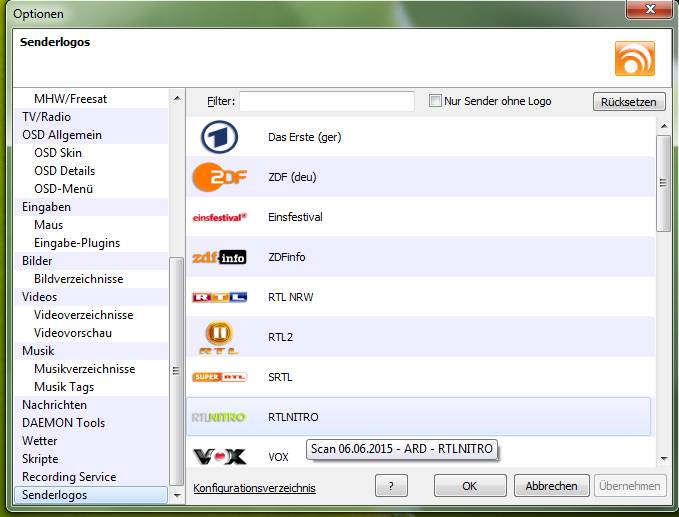Select the ZDF orange logo
The image size is (679, 517).
[219, 177]
